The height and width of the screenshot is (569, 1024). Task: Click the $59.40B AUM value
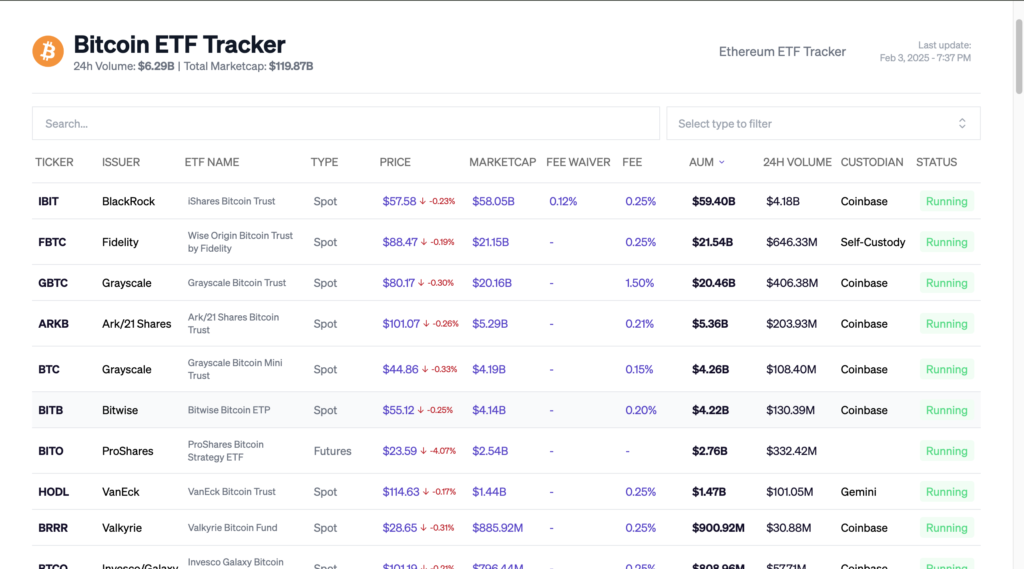click(714, 201)
